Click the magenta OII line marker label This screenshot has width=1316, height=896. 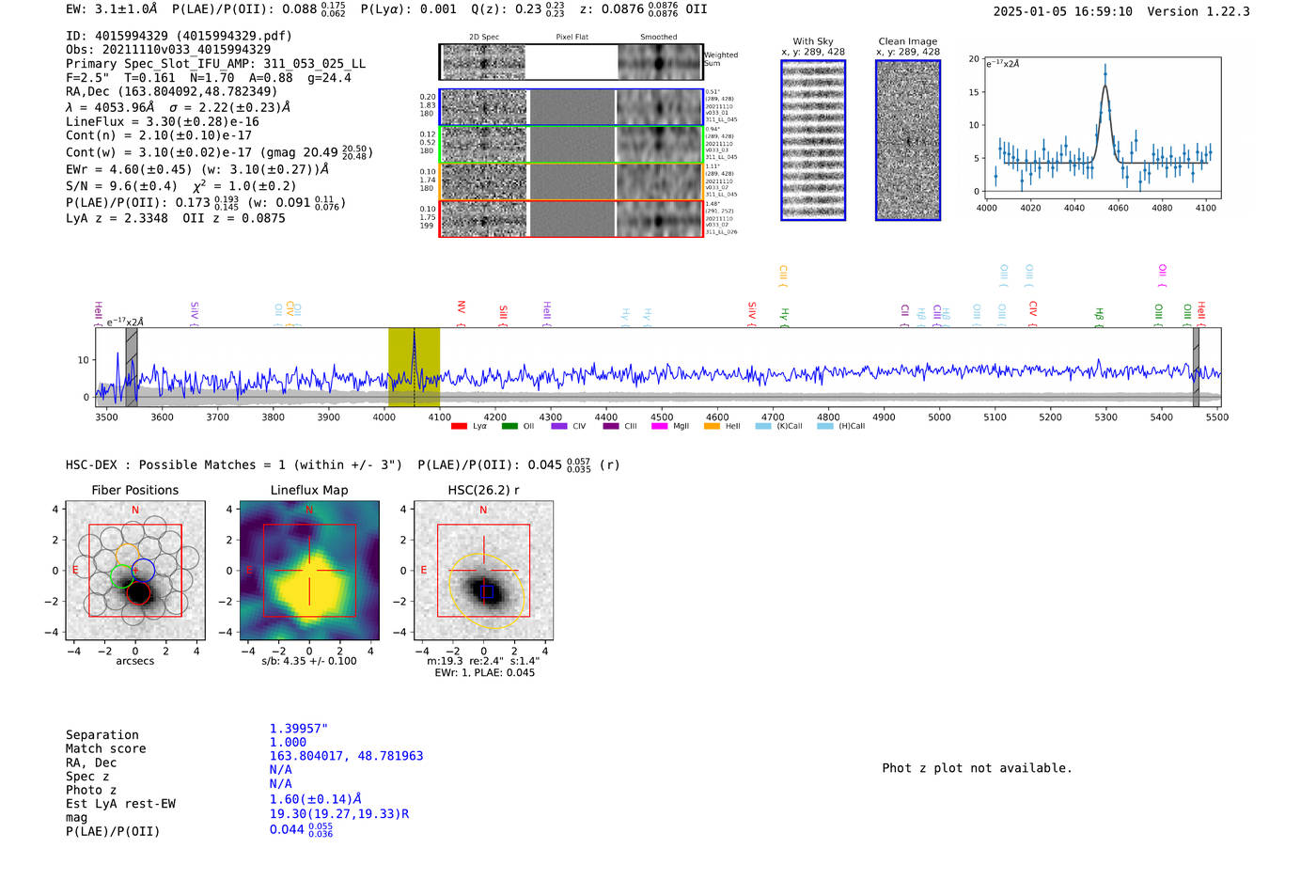pyautogui.click(x=1163, y=275)
